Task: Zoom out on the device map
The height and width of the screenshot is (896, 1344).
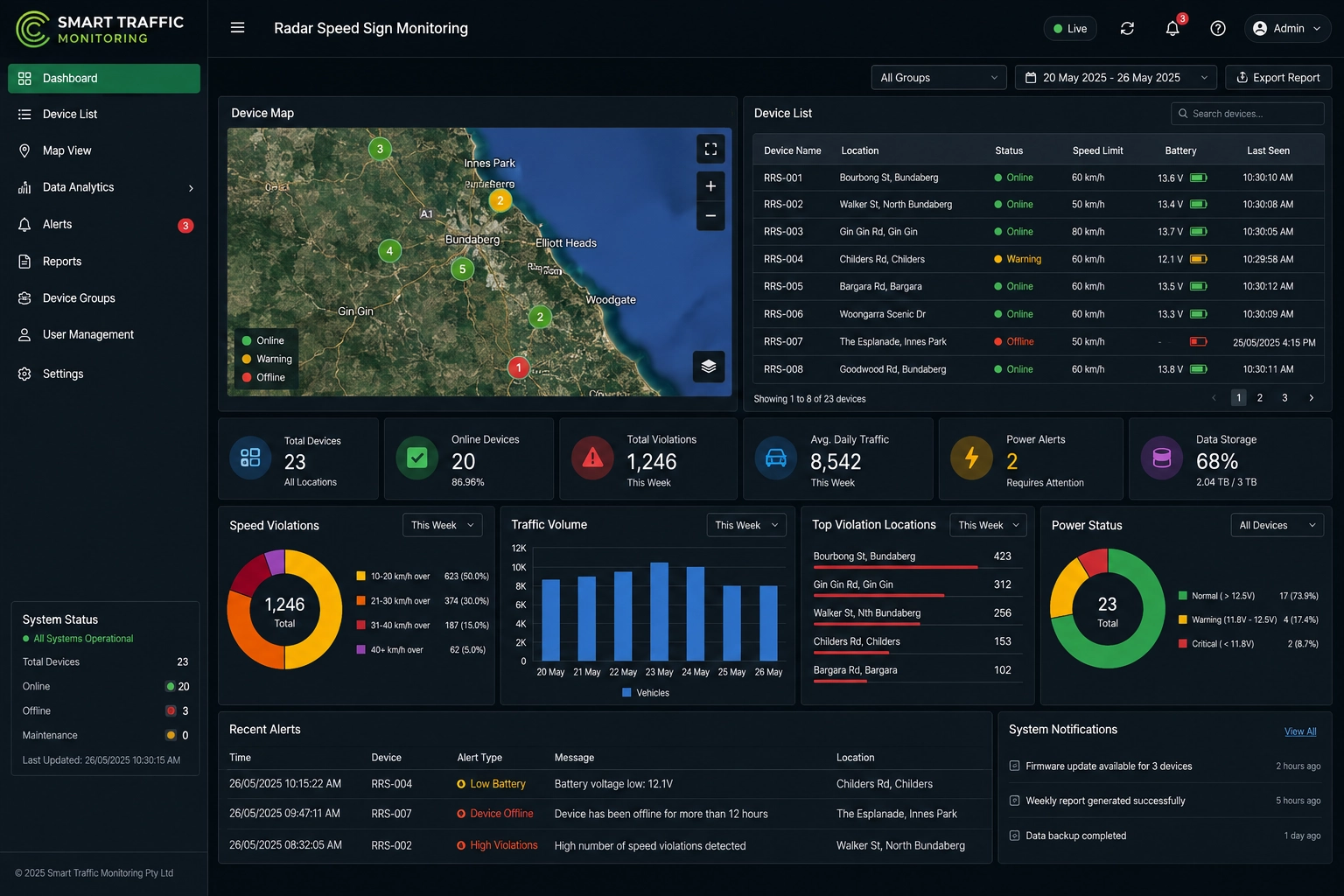Action: click(710, 215)
